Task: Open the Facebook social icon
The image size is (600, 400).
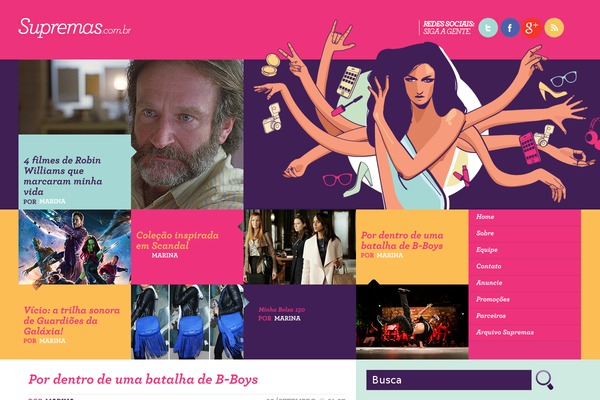Action: (510, 28)
